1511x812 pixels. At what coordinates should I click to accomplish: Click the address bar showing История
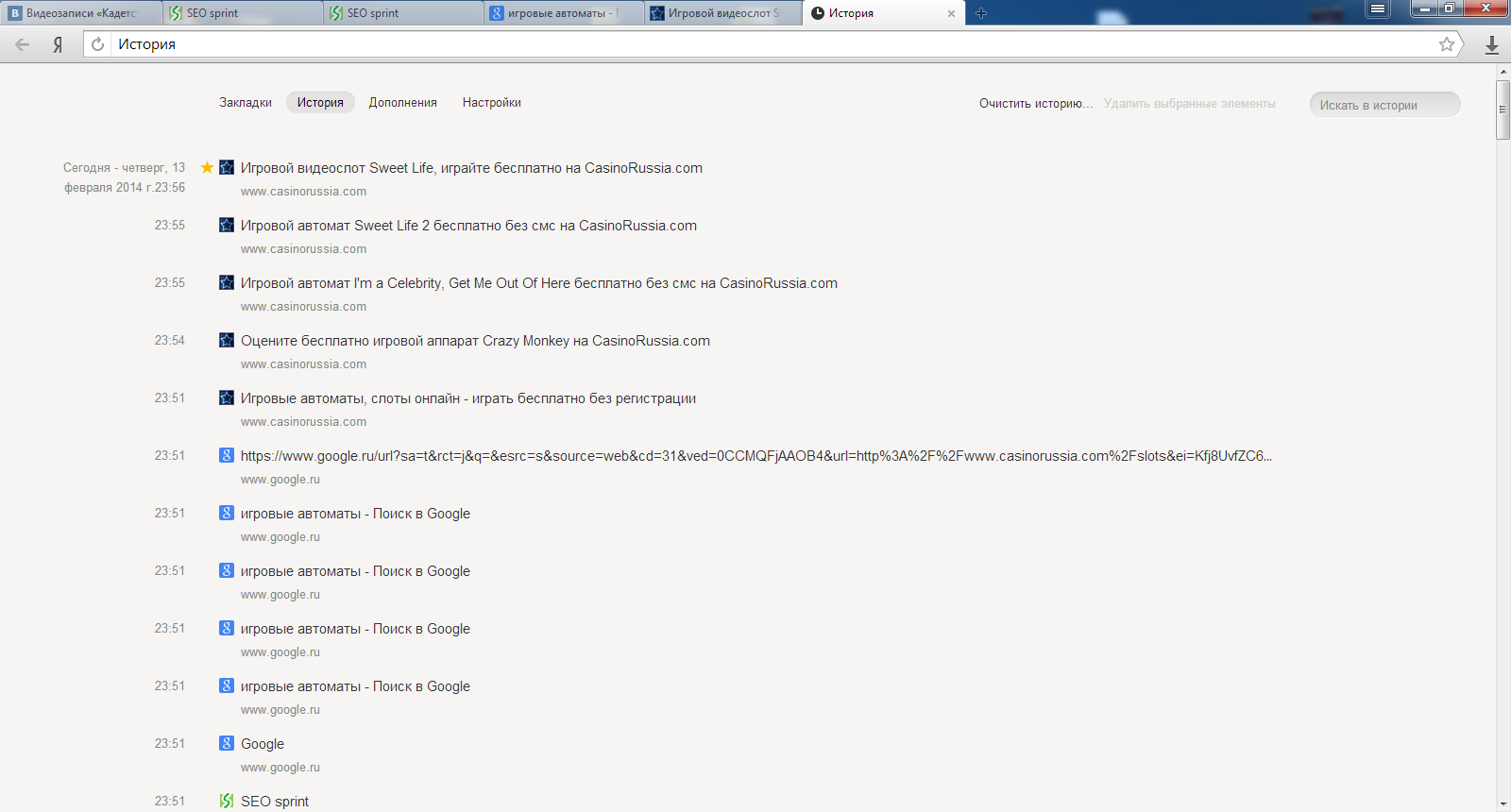coord(772,44)
